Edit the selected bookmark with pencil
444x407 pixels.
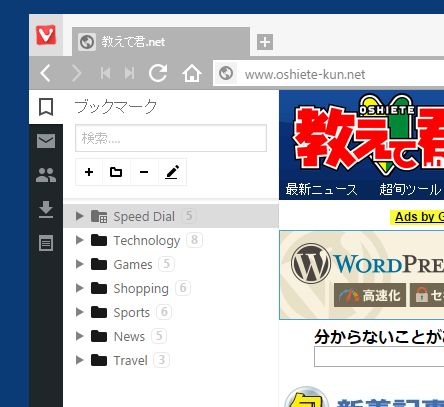(x=172, y=172)
